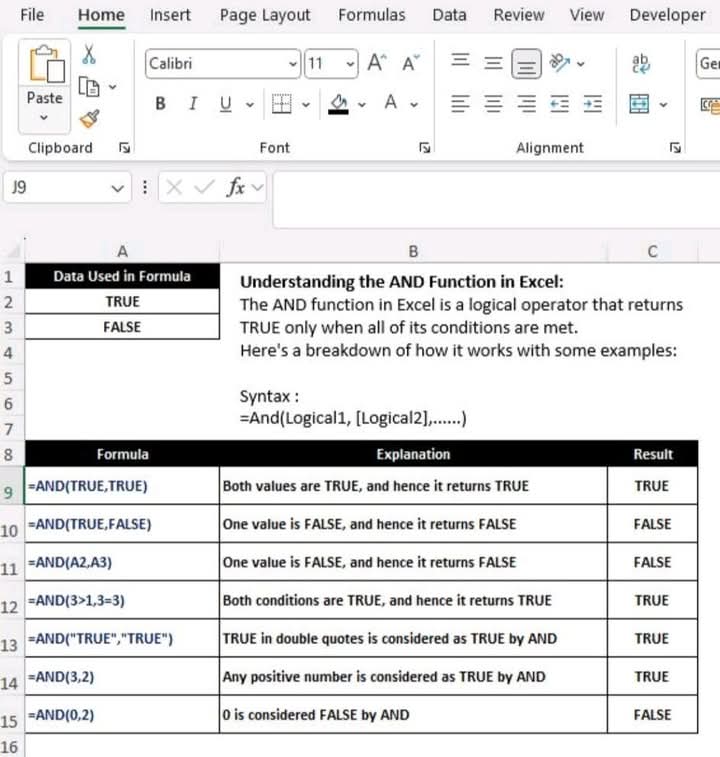Click into the formula bar
This screenshot has height=757, width=720.
pyautogui.click(x=496, y=199)
